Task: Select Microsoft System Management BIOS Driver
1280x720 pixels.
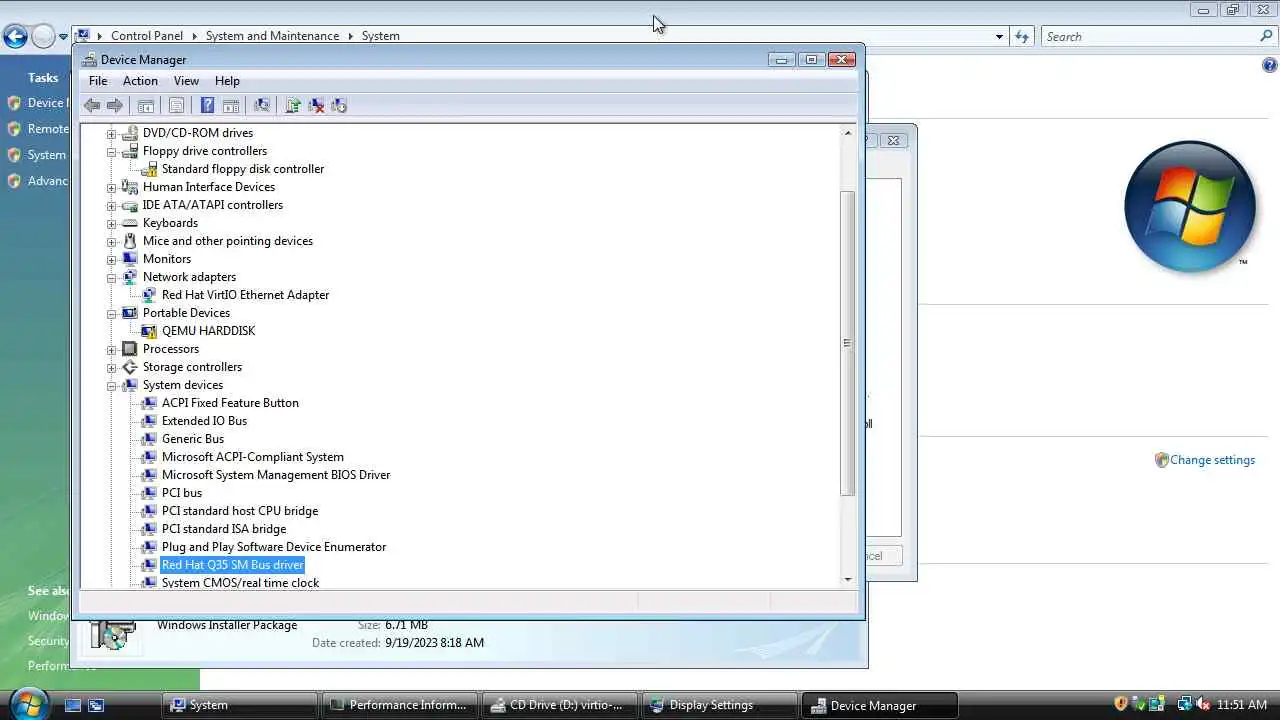Action: point(276,475)
